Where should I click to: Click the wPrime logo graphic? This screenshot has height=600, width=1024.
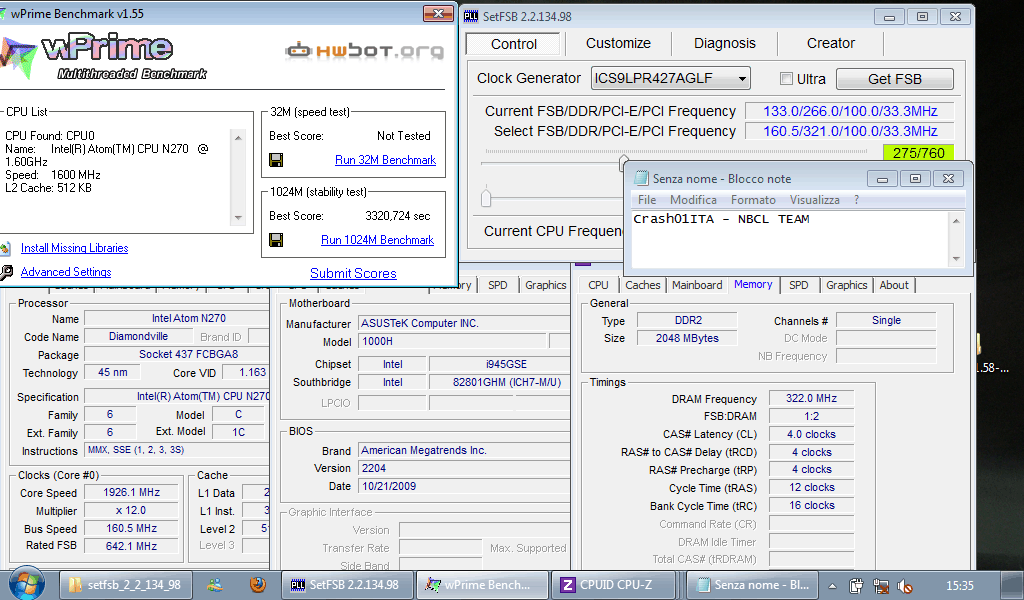click(x=104, y=57)
